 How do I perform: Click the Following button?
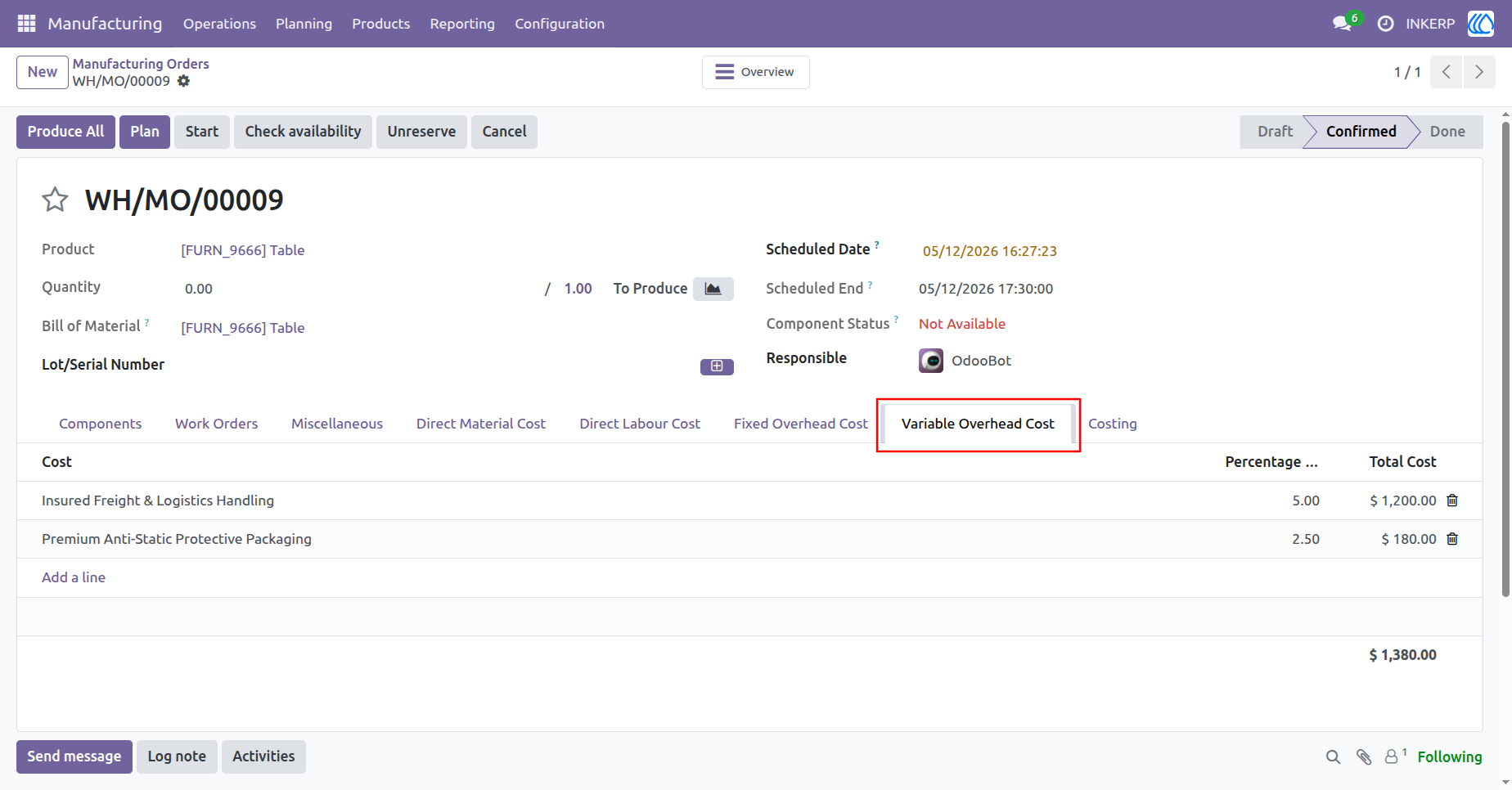(1449, 757)
